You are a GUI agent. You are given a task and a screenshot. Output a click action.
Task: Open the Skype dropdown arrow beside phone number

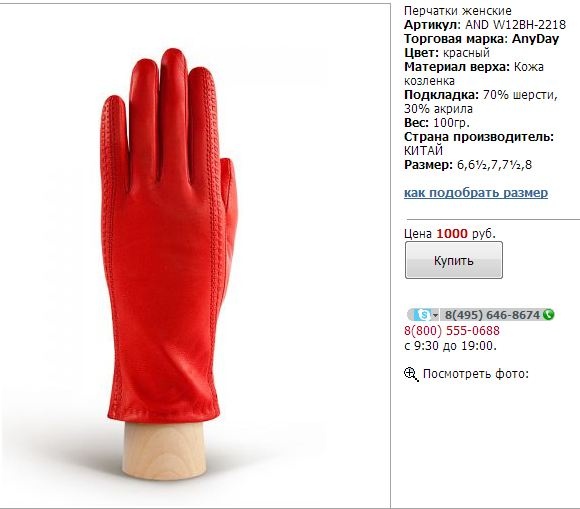coord(435,316)
